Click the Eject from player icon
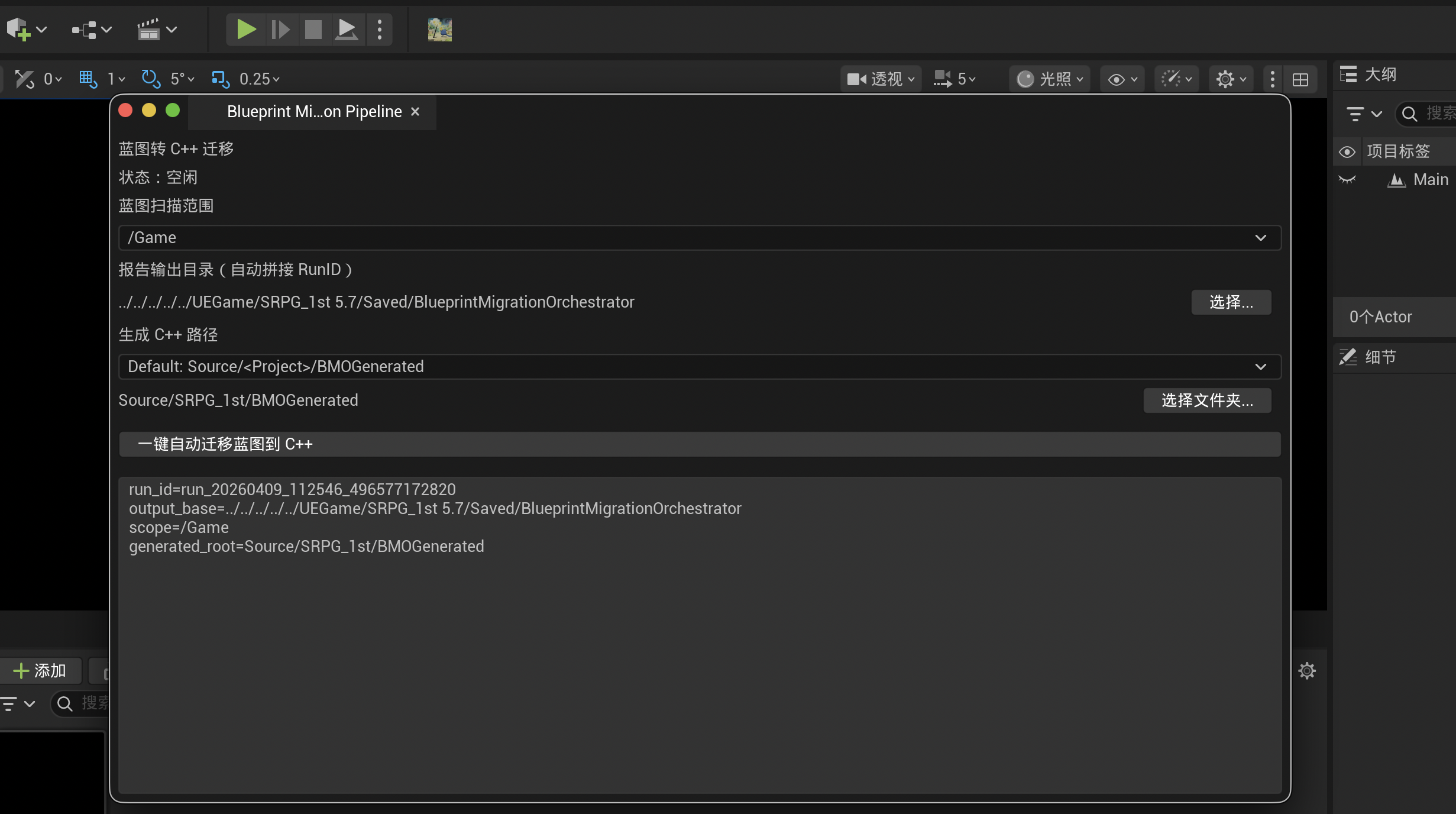Screen dimensions: 1456x814 [346, 29]
